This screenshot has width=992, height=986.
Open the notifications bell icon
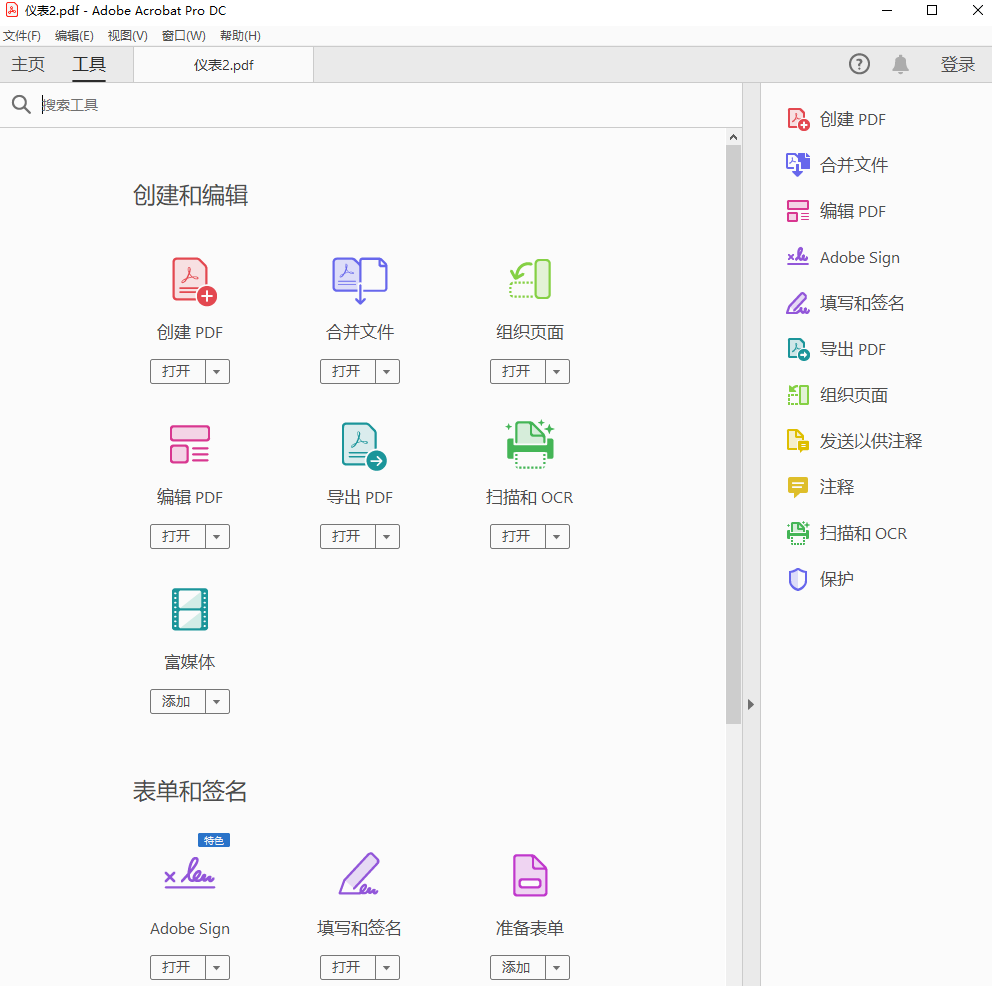click(900, 64)
